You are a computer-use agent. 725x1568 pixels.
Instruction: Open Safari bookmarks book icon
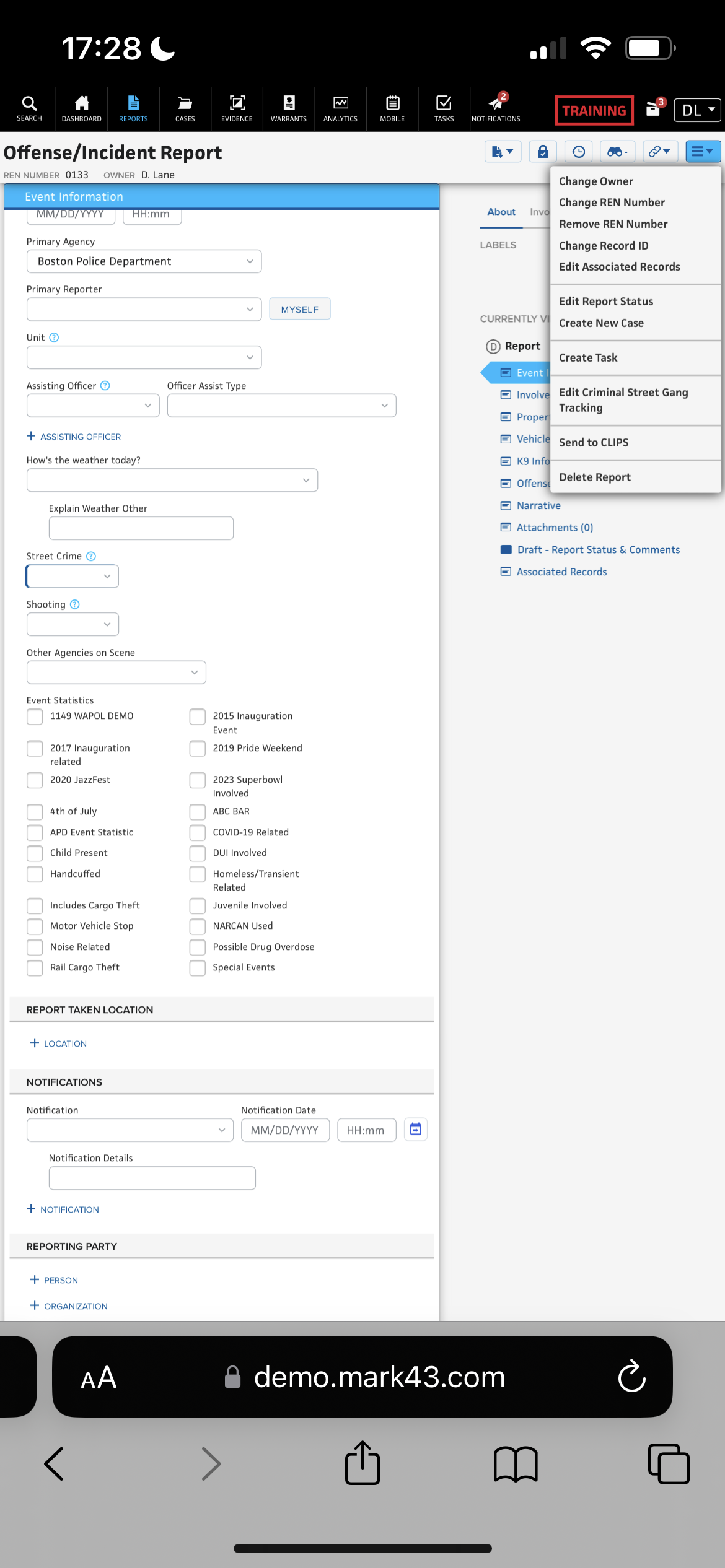[516, 1465]
